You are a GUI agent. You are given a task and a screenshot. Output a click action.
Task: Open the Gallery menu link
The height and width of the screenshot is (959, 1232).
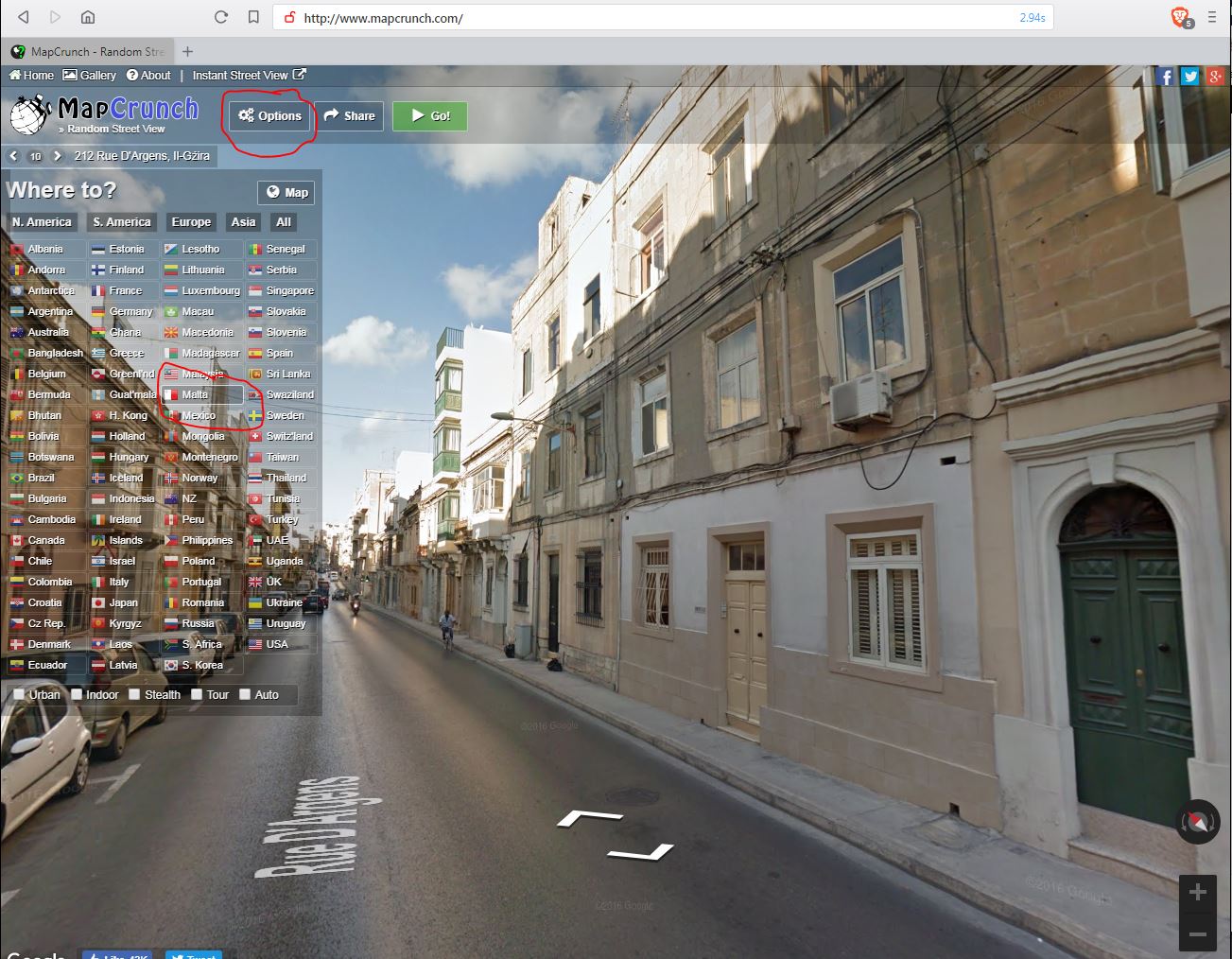tap(90, 76)
